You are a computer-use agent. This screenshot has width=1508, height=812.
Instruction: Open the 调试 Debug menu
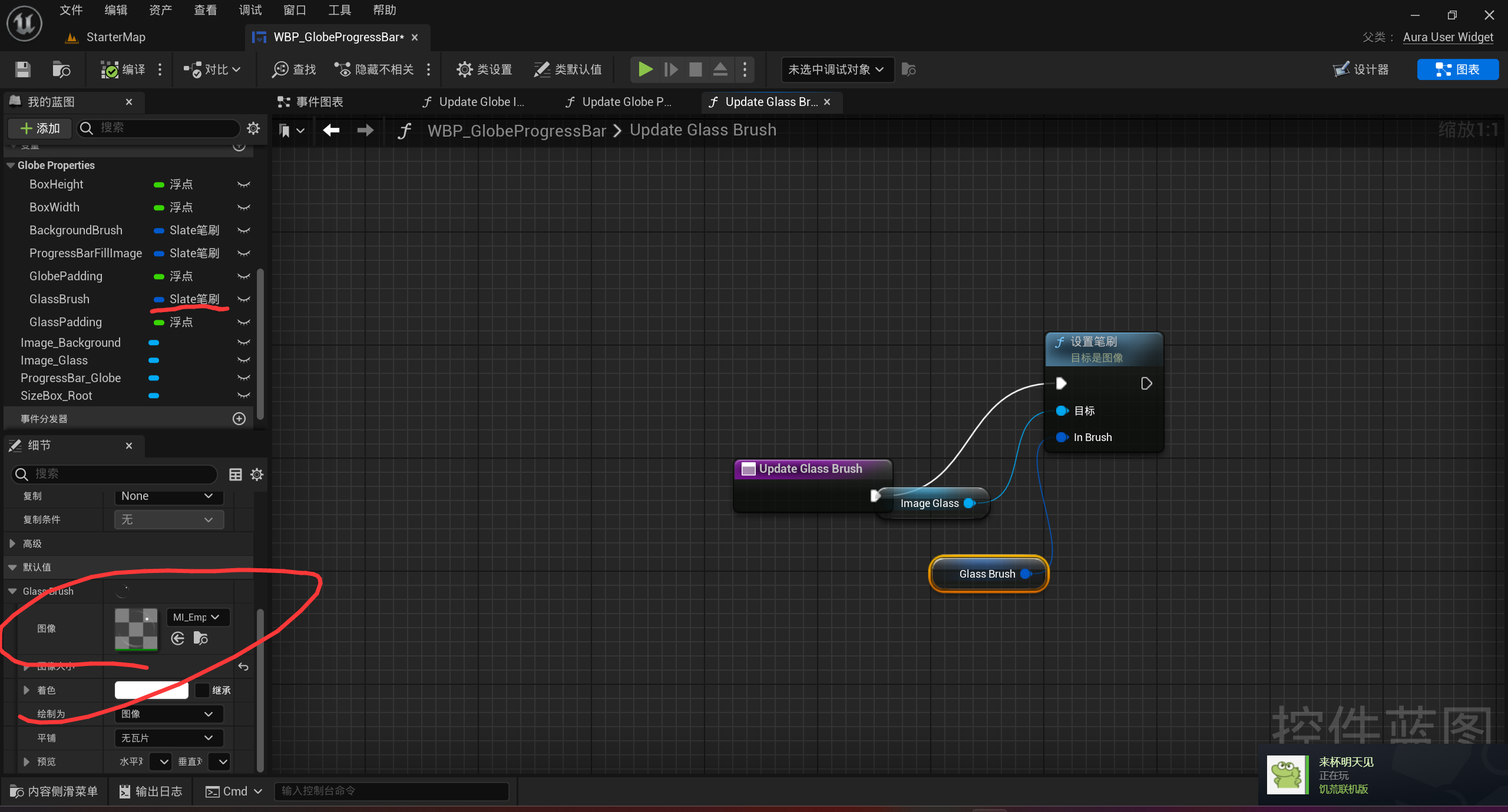tap(250, 10)
